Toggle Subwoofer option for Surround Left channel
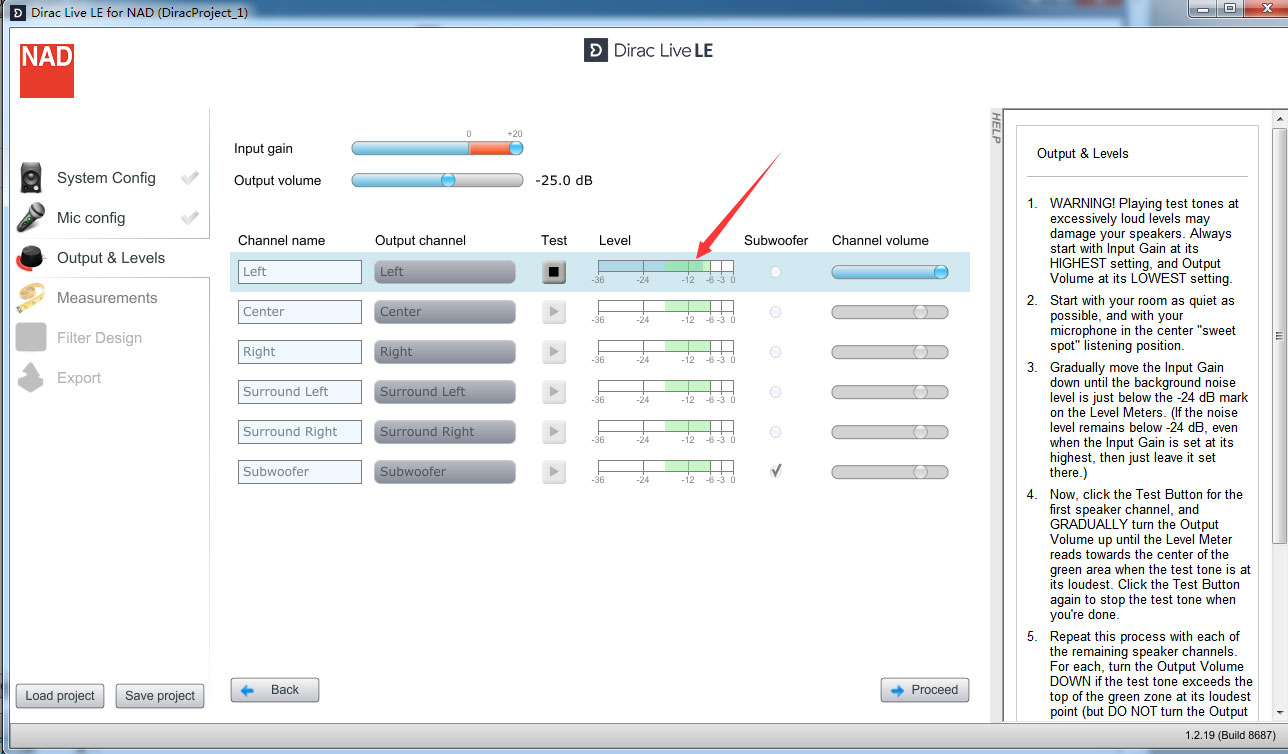The height and width of the screenshot is (754, 1288). [x=776, y=392]
